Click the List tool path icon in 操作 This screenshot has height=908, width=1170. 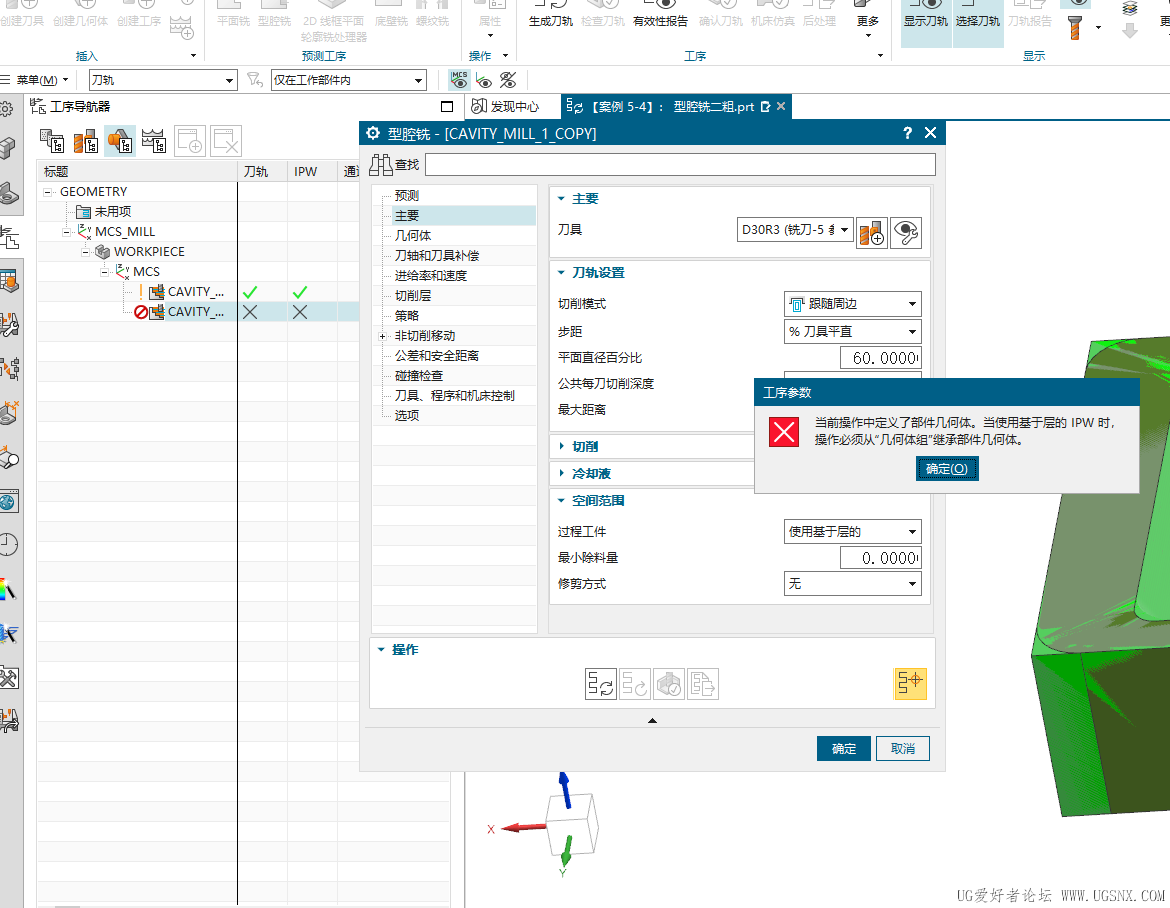(x=702, y=683)
